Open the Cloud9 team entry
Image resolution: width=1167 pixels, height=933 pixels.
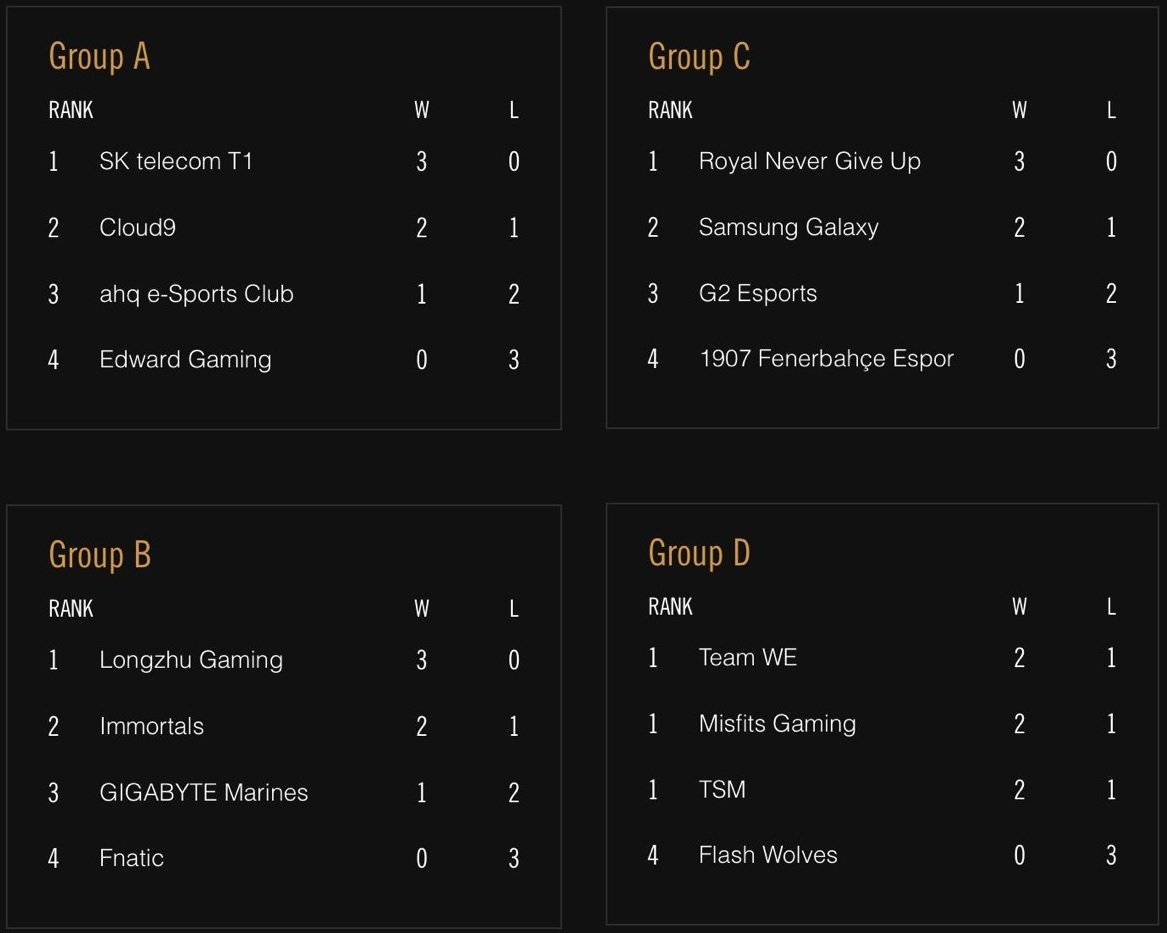pos(138,227)
